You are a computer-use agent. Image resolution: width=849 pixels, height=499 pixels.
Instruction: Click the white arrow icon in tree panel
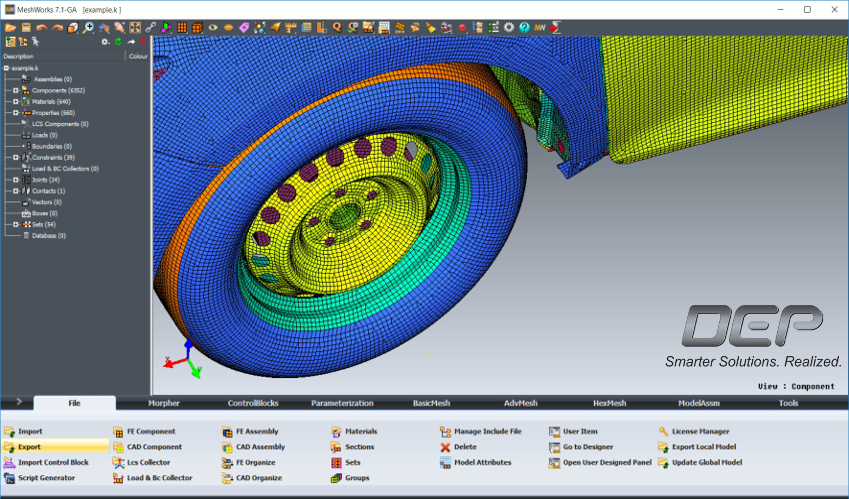pos(131,42)
